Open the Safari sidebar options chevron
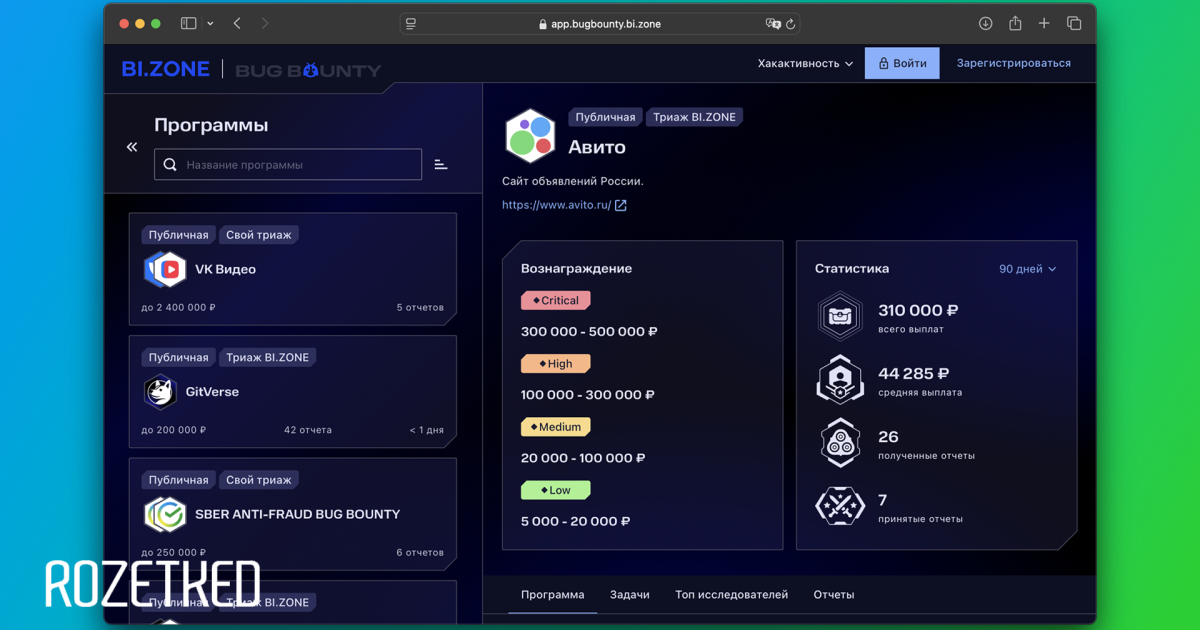 (210, 24)
